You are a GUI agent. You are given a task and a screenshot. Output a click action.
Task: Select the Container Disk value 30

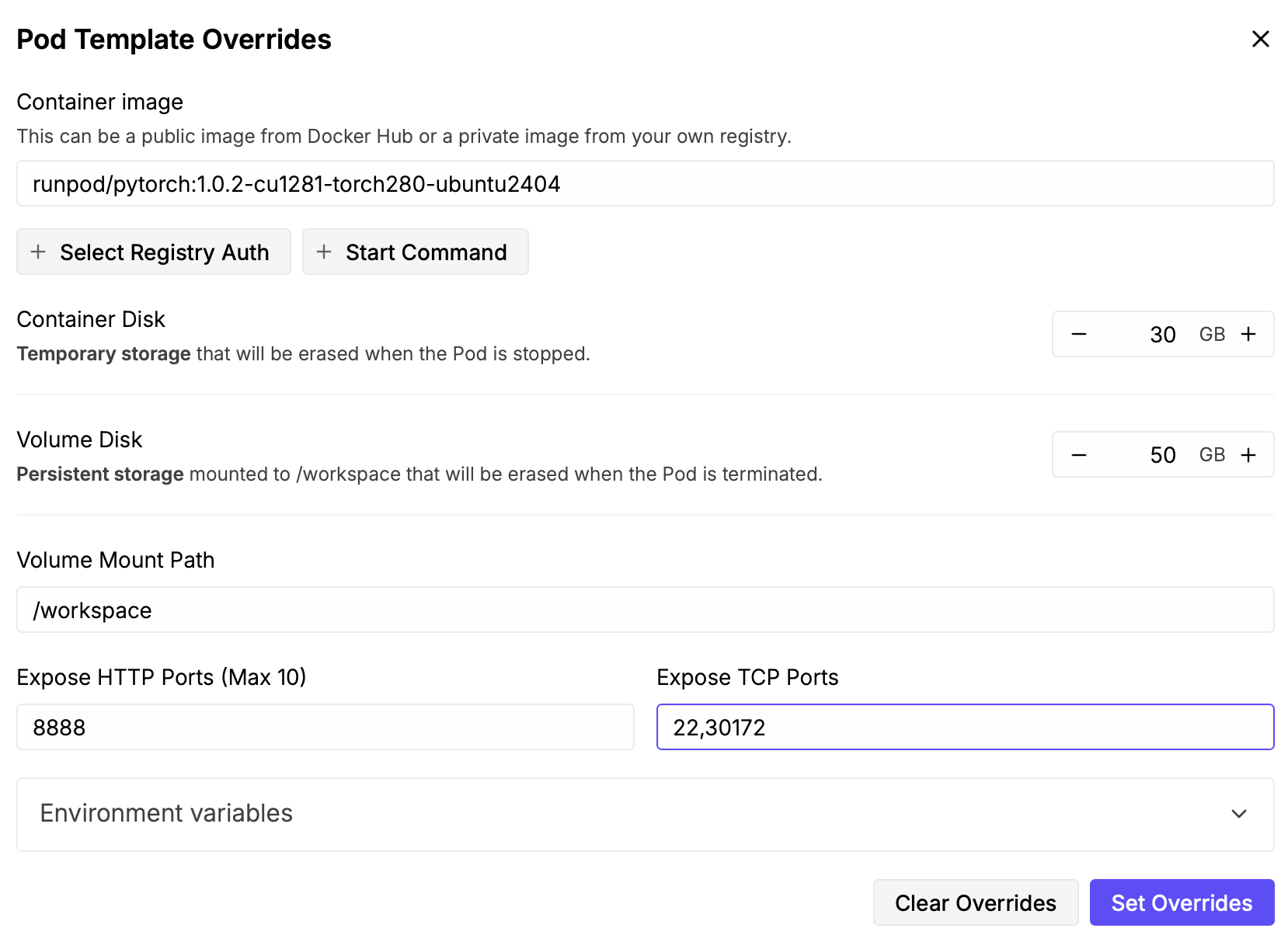[1162, 335]
